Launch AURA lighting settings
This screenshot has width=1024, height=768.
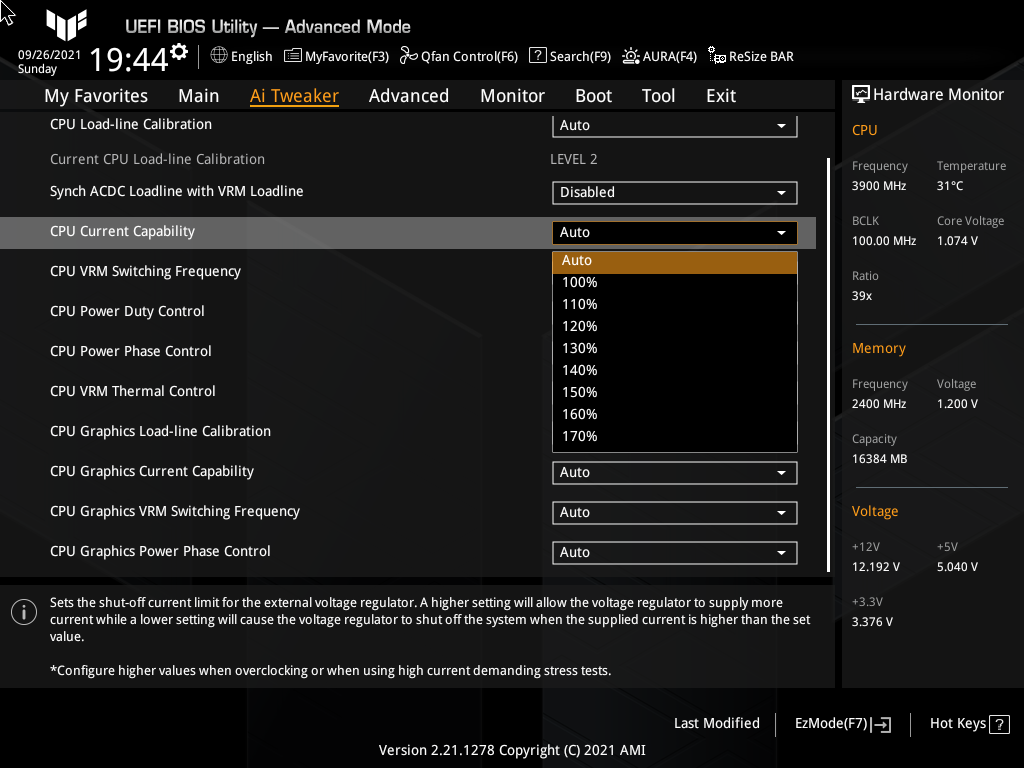point(659,56)
